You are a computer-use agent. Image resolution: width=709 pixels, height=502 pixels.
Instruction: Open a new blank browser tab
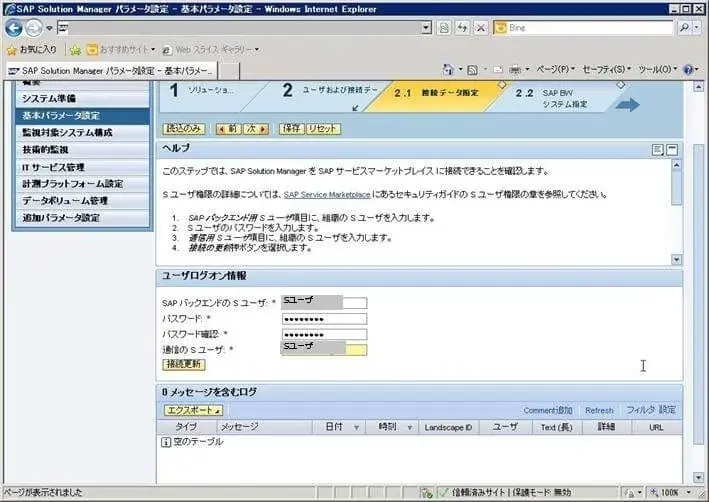(229, 71)
